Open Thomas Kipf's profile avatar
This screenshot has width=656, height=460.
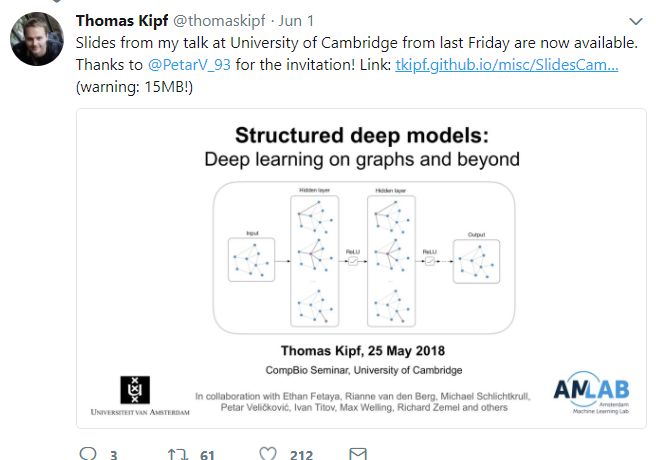click(x=38, y=39)
